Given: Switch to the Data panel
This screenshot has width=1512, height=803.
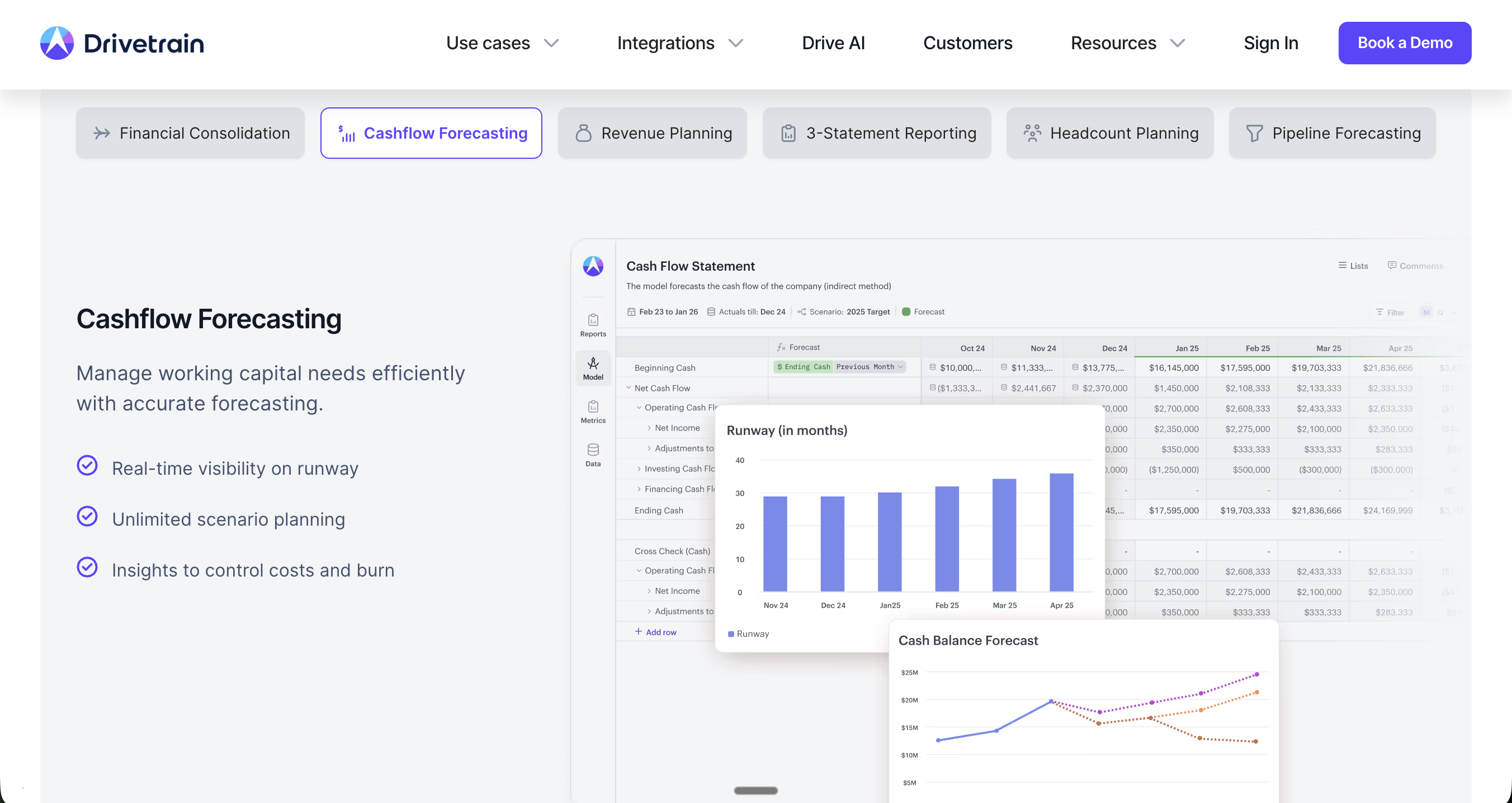Looking at the screenshot, I should coord(593,454).
